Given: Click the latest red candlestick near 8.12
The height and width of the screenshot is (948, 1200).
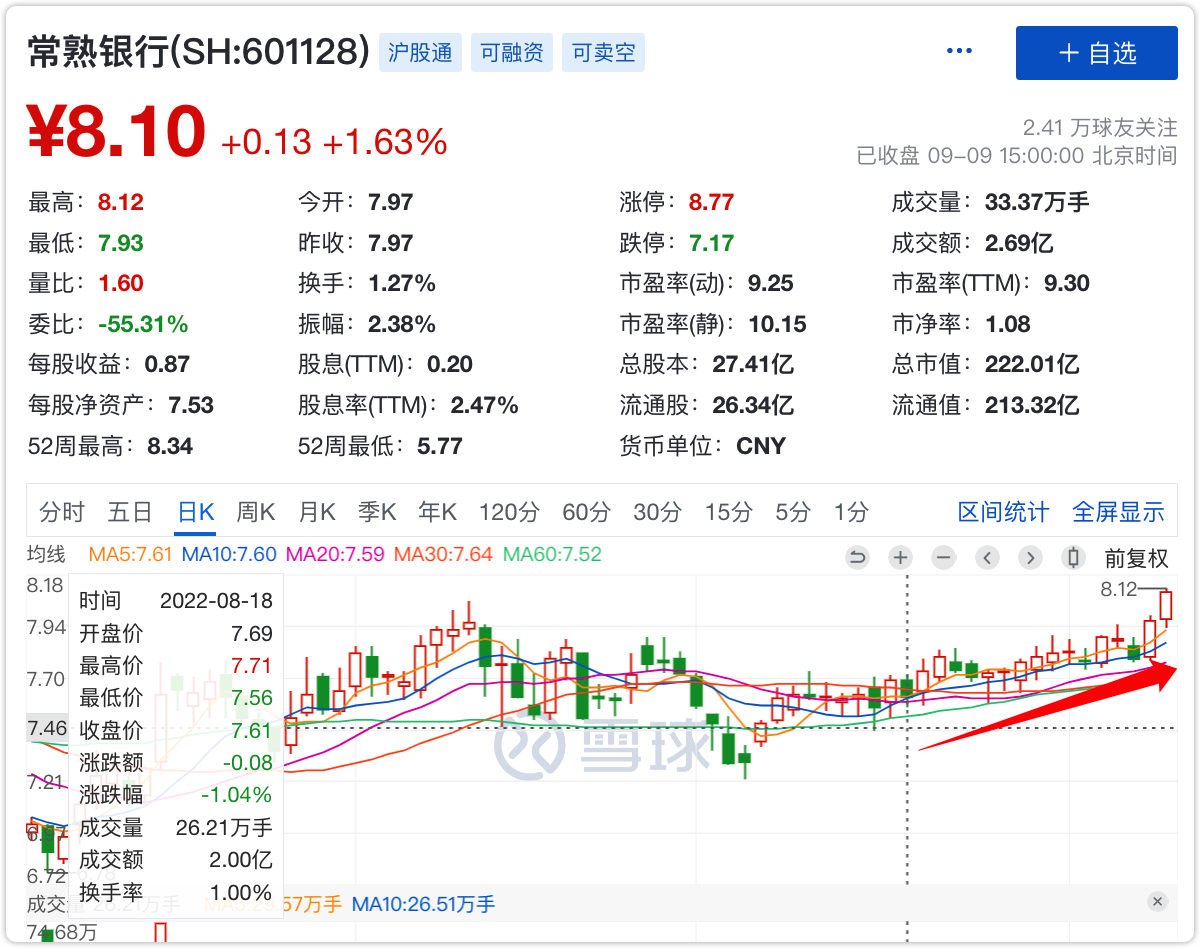Looking at the screenshot, I should coord(1165,606).
